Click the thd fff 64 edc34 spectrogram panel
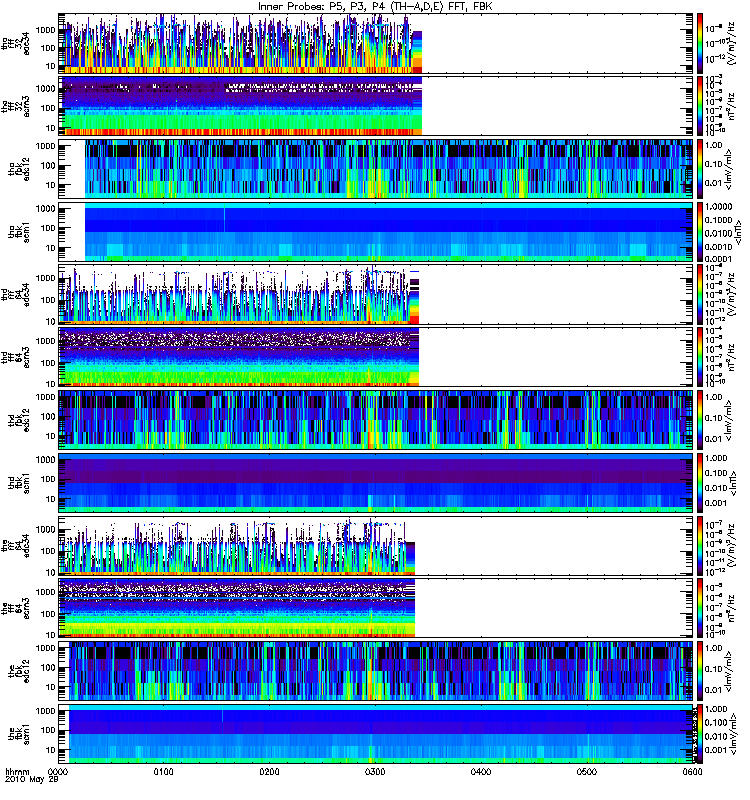Screen dimensions: 750x800 click(376, 294)
